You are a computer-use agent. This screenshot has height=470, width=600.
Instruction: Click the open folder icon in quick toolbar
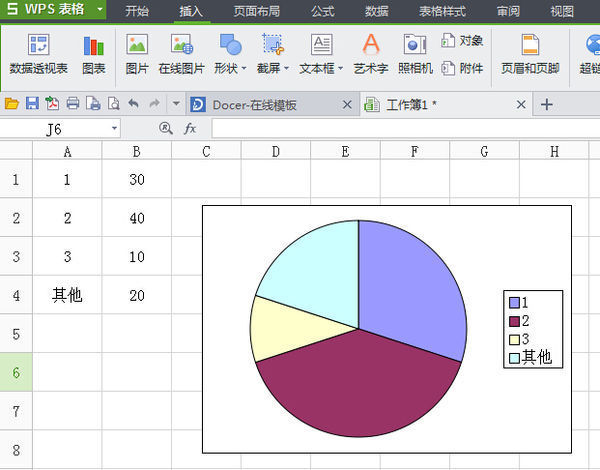(x=12, y=103)
